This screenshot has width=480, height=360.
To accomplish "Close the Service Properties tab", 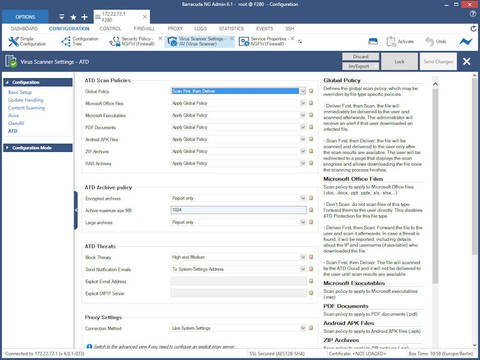I will [x=292, y=39].
